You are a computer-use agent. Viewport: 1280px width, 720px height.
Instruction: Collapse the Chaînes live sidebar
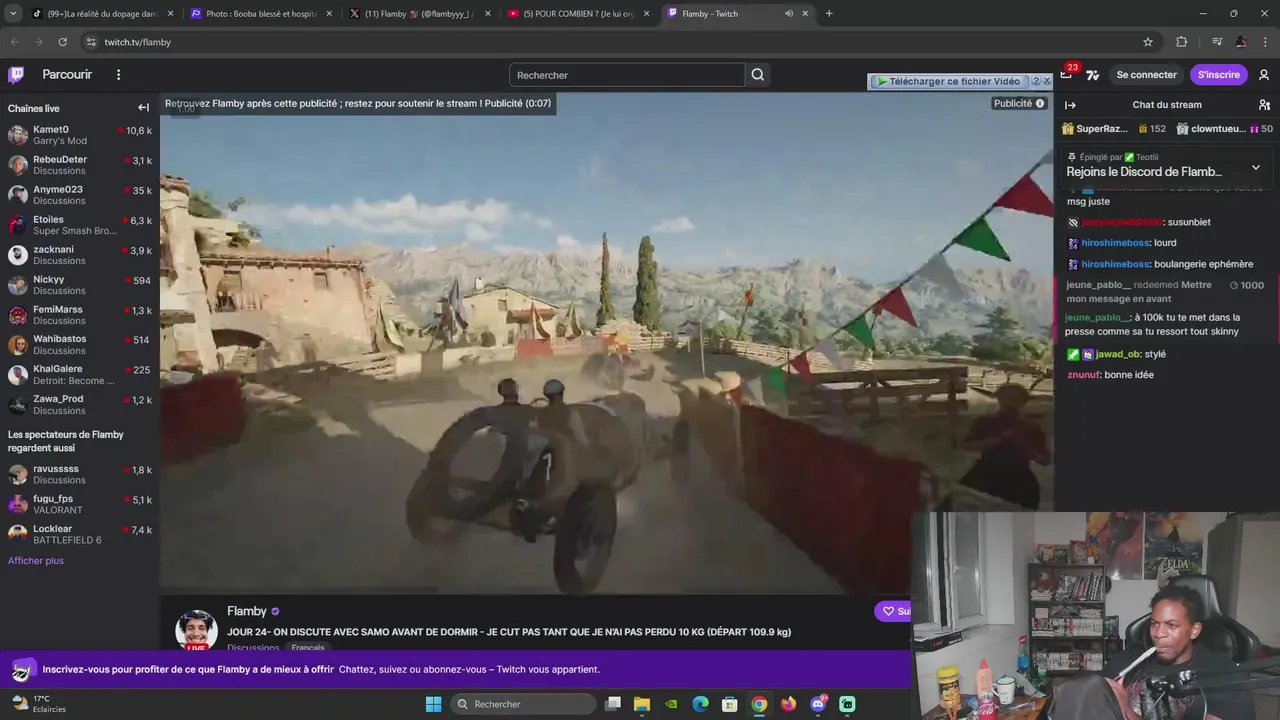143,108
